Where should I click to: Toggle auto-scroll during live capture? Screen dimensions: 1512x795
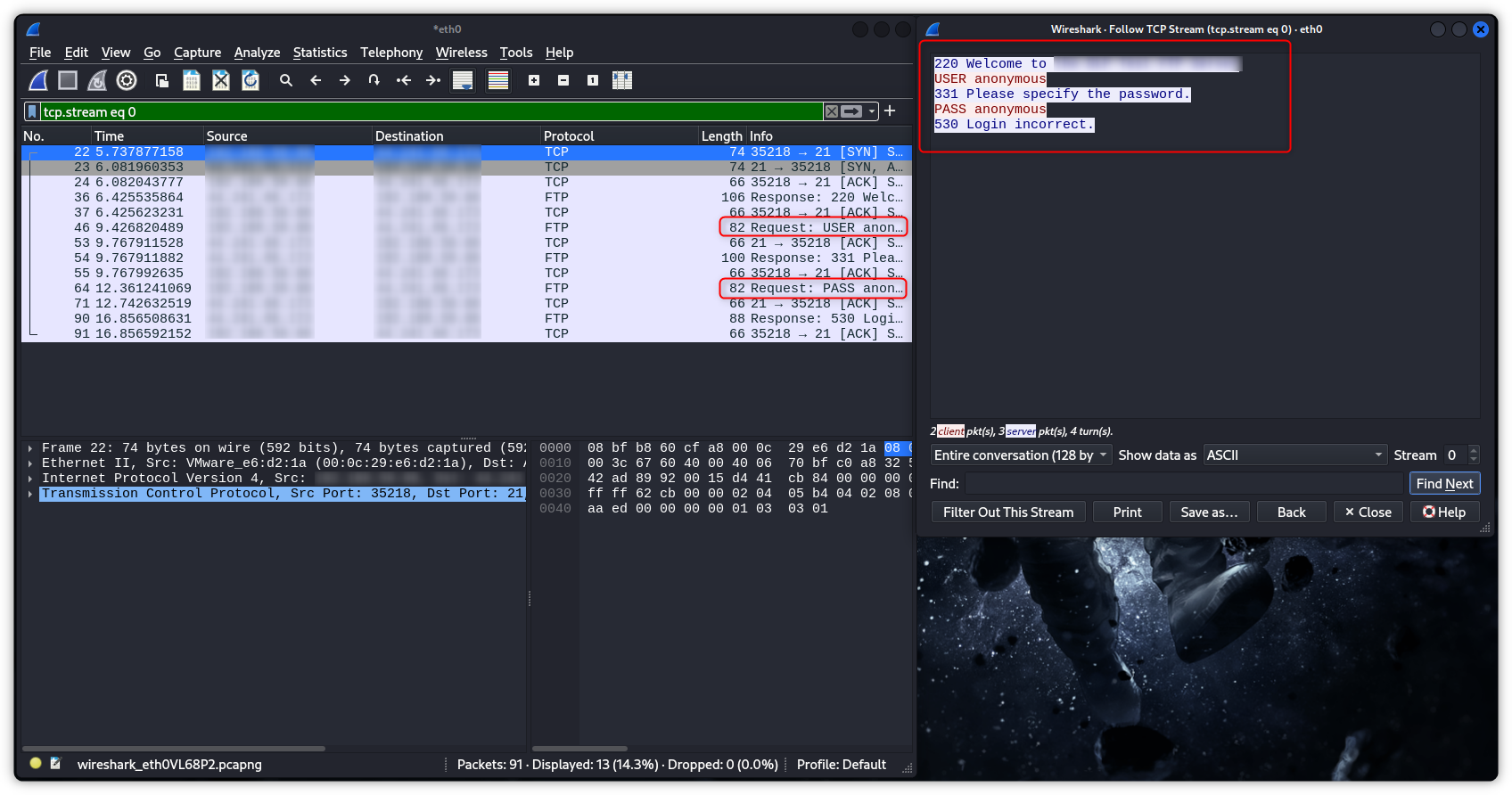[x=463, y=80]
